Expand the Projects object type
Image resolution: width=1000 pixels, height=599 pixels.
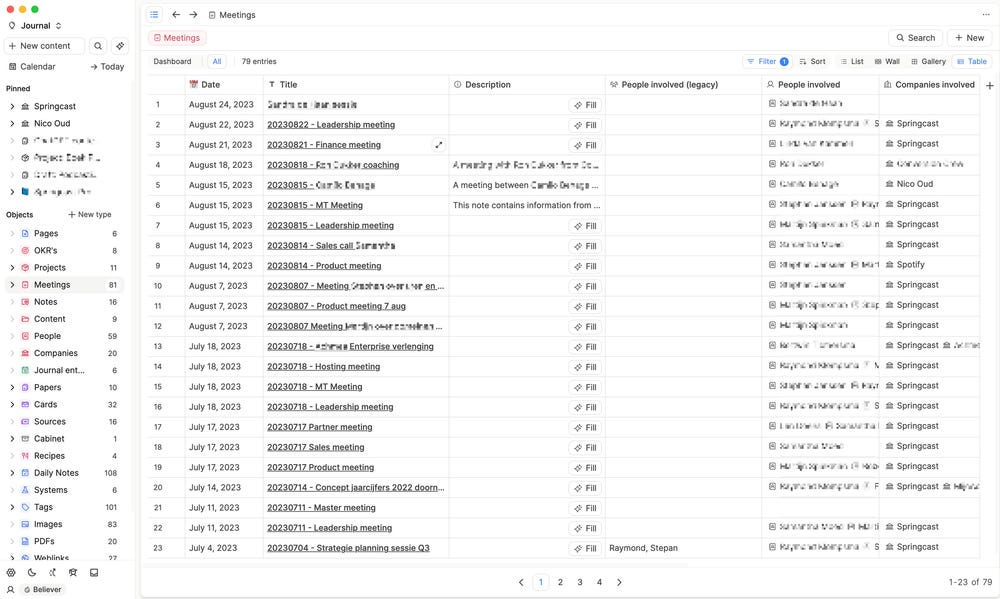(x=12, y=268)
